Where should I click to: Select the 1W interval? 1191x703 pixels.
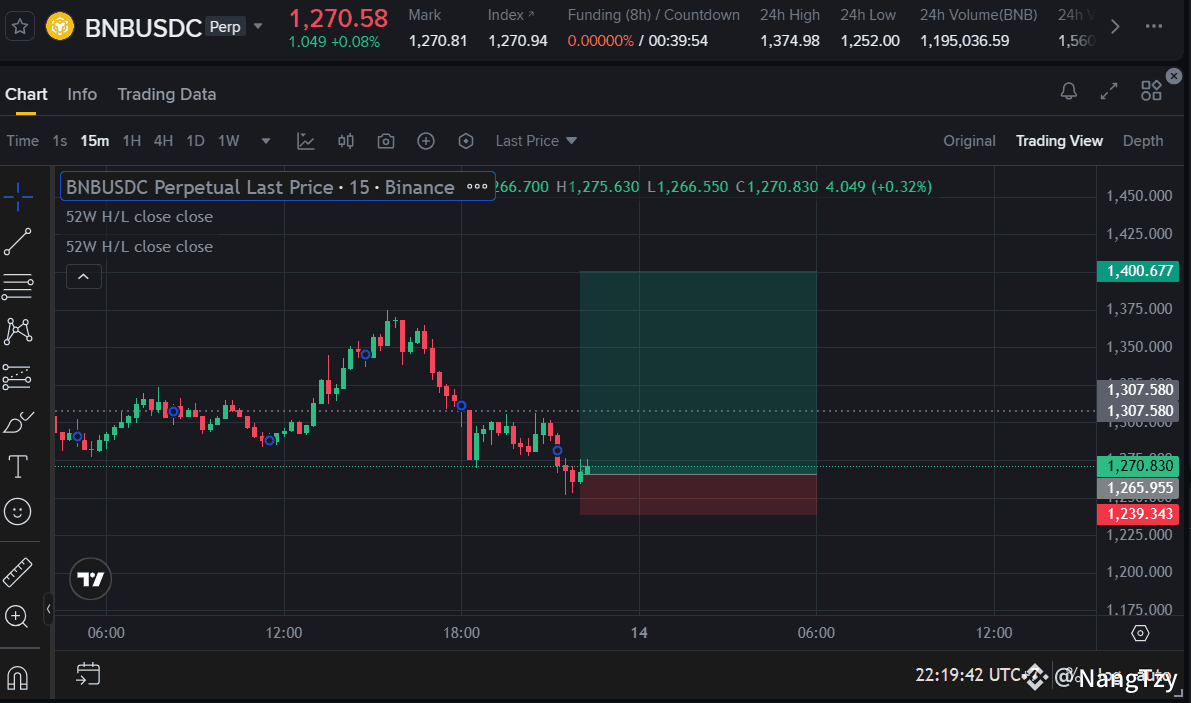coord(229,141)
